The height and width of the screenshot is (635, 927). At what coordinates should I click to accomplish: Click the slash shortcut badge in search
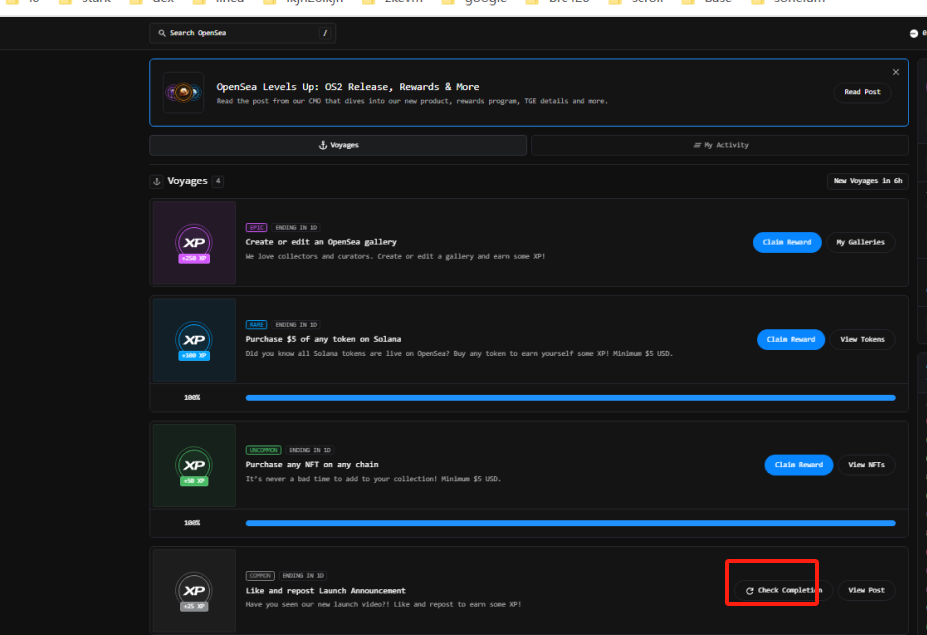click(325, 33)
